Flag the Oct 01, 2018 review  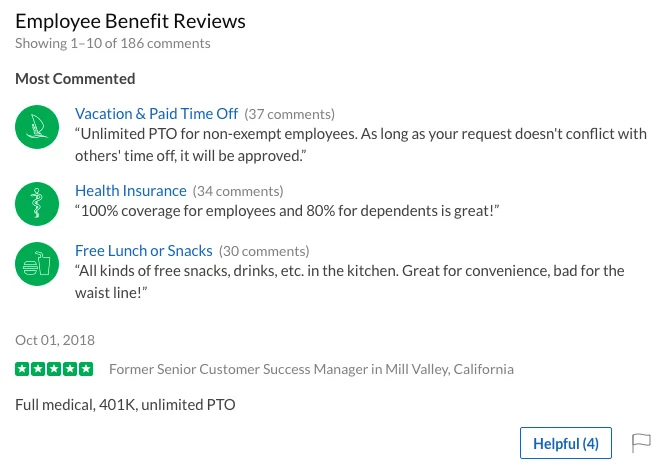(641, 443)
